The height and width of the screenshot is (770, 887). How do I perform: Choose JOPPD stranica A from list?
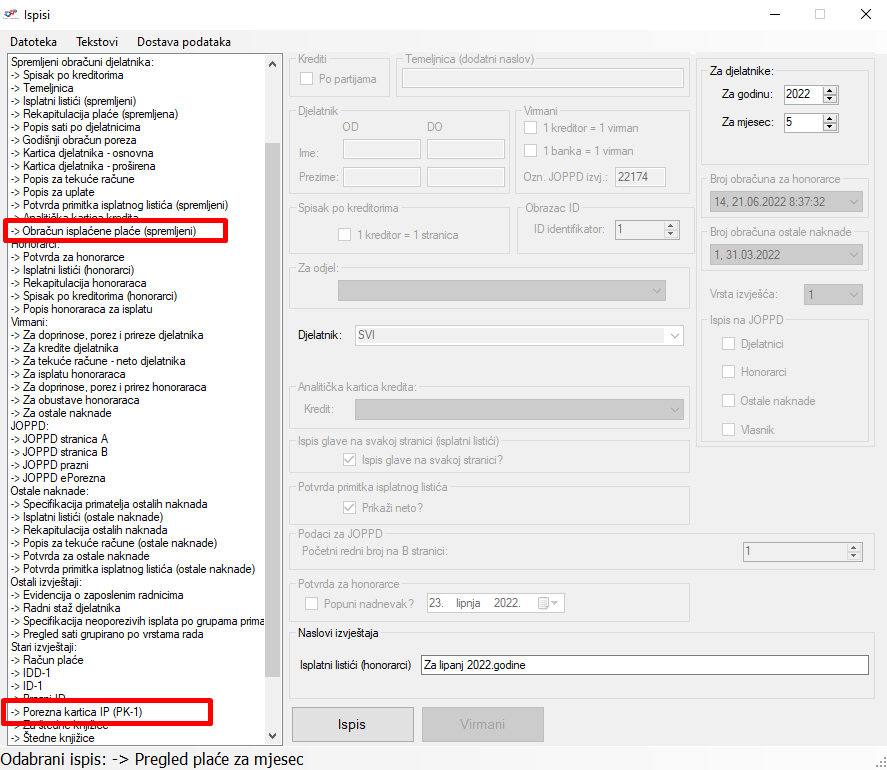[x=58, y=439]
